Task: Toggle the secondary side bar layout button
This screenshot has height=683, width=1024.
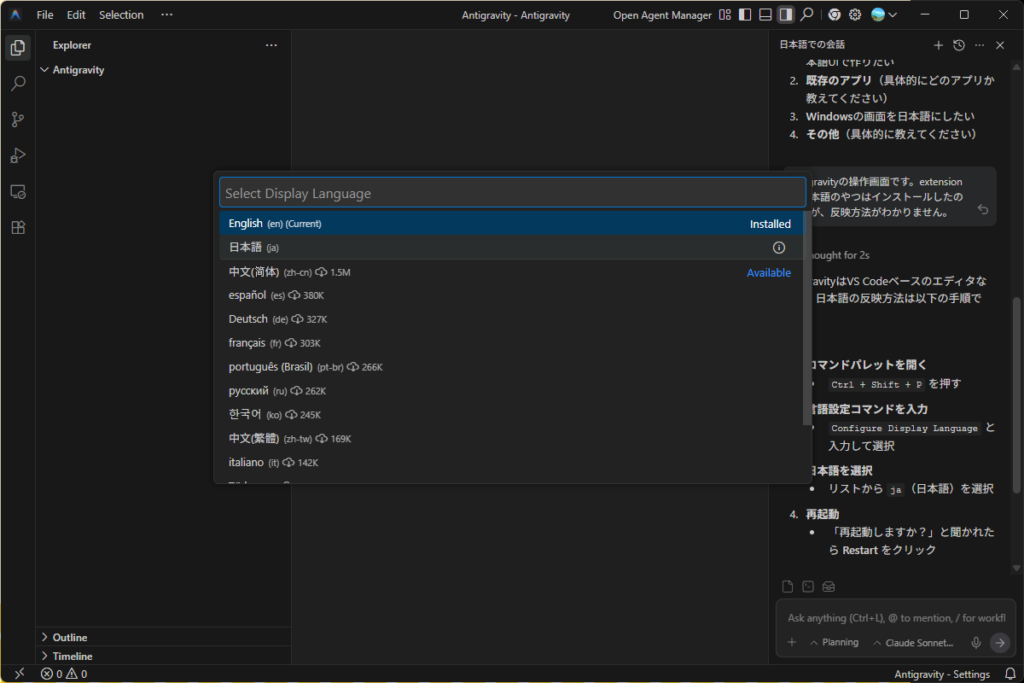Action: coord(786,15)
